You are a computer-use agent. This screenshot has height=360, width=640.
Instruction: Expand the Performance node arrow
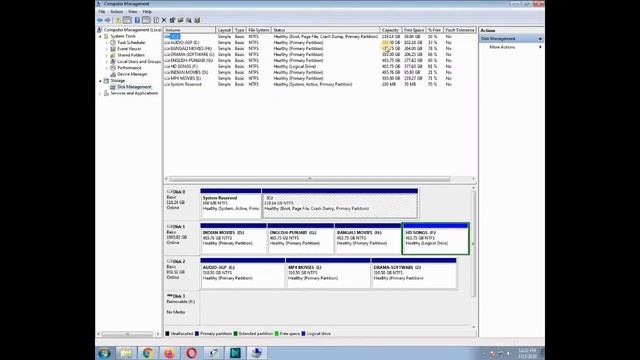pyautogui.click(x=107, y=68)
